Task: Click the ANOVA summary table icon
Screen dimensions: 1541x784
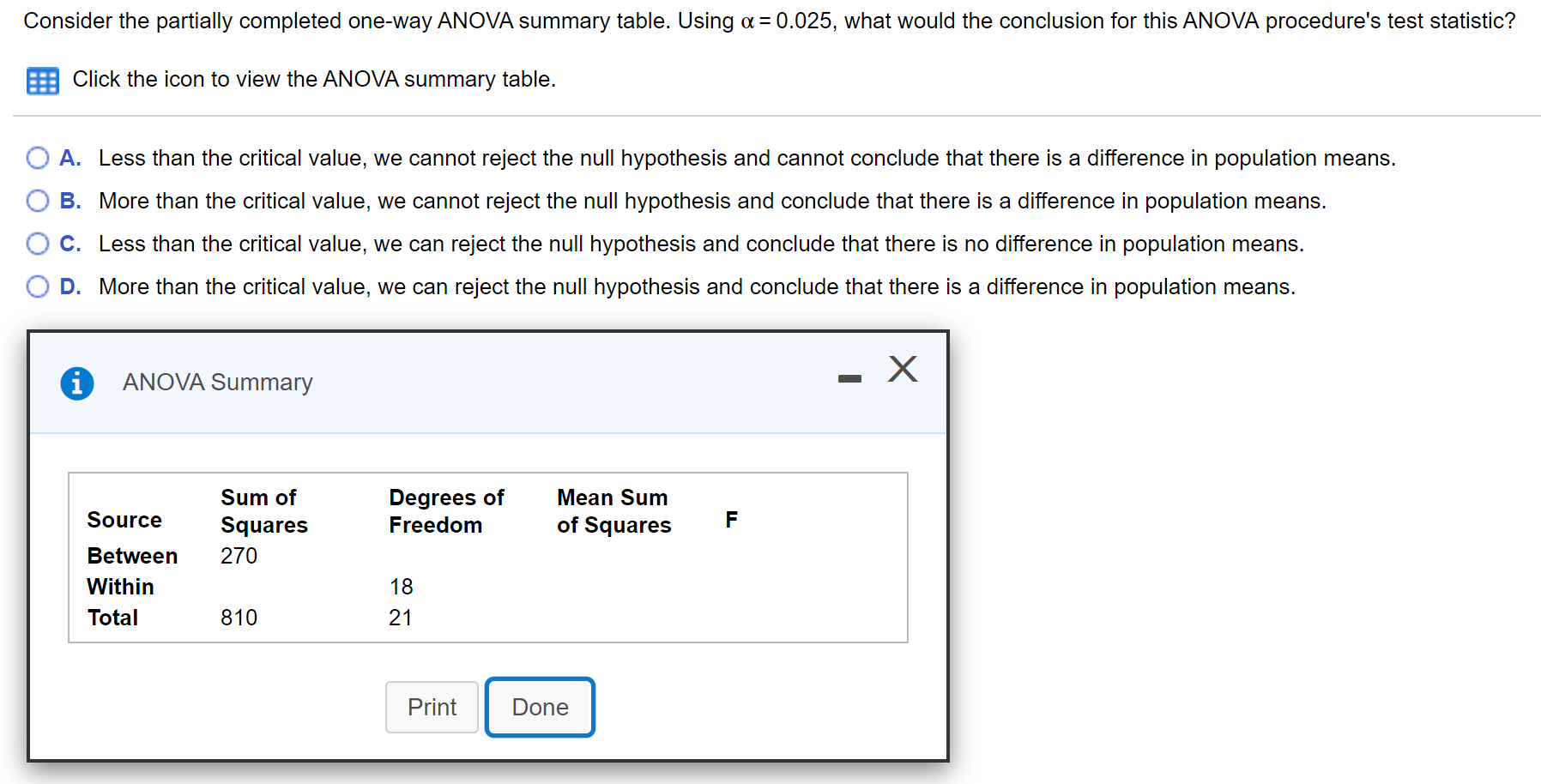Action: 42,80
